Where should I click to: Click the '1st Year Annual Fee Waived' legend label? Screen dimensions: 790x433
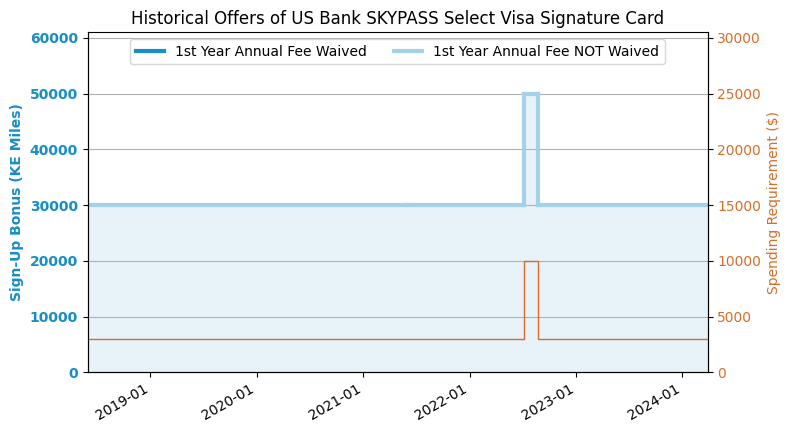click(x=271, y=51)
